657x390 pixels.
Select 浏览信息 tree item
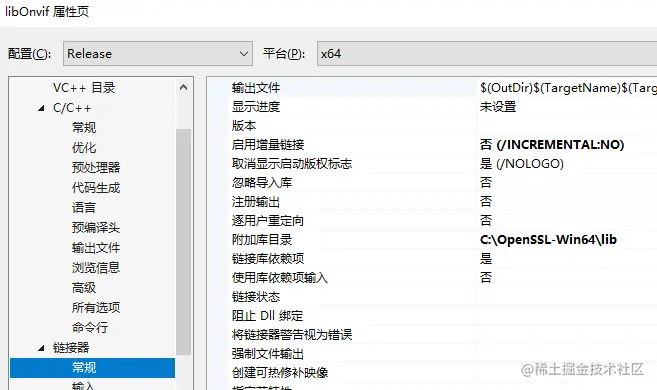96,268
